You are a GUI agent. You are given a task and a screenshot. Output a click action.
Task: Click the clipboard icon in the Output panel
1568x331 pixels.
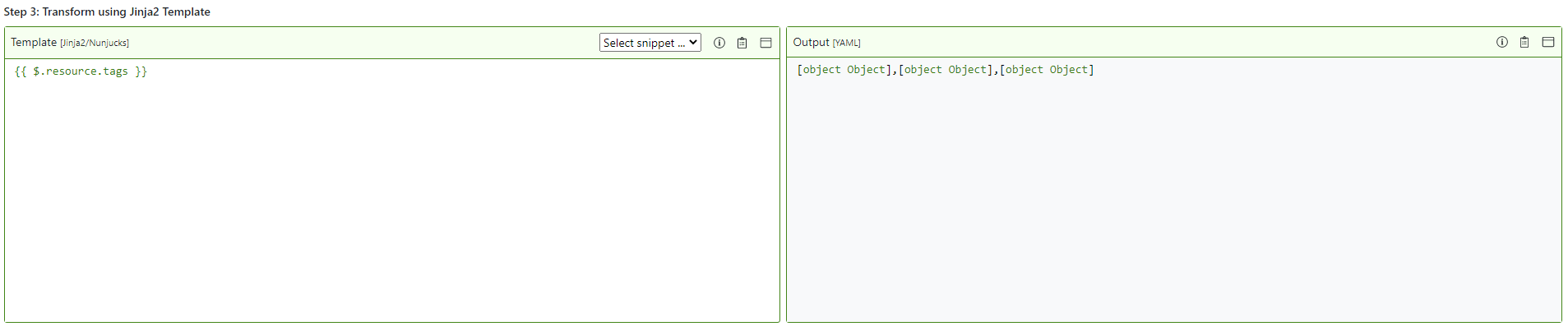point(1524,42)
